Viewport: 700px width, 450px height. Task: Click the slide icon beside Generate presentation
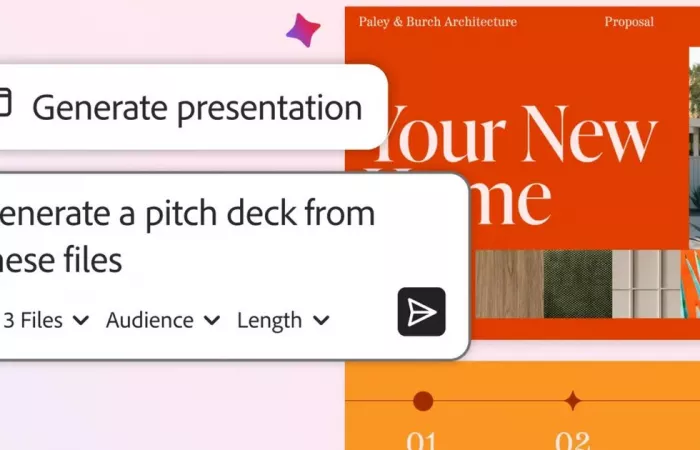click(5, 105)
